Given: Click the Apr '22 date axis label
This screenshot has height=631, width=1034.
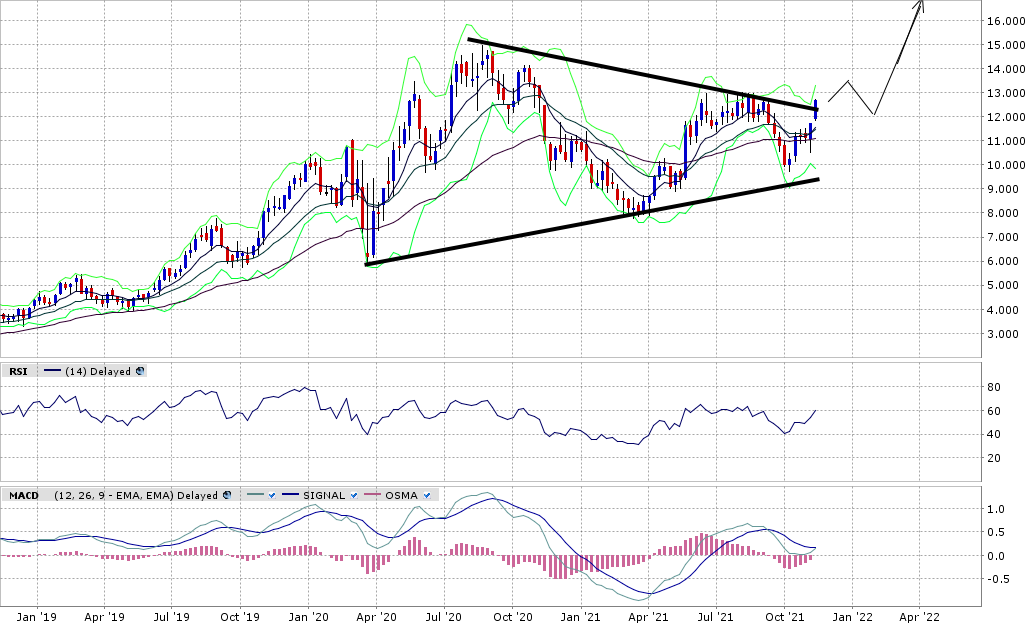Looking at the screenshot, I should 920,619.
